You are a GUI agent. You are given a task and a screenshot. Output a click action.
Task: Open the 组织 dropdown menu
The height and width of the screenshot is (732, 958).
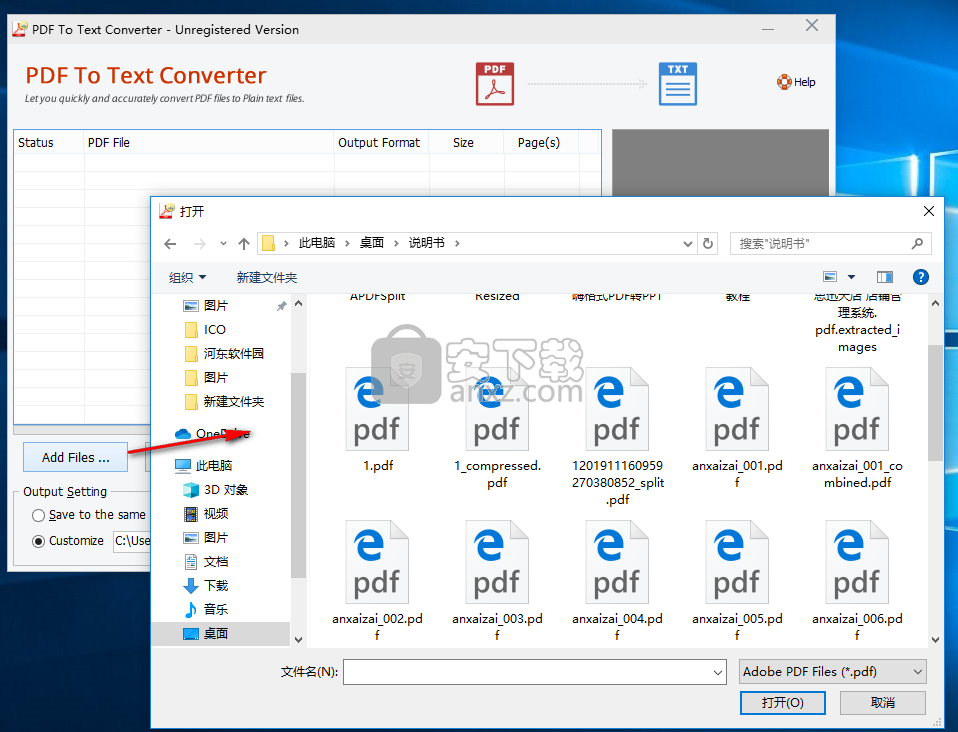coord(187,277)
